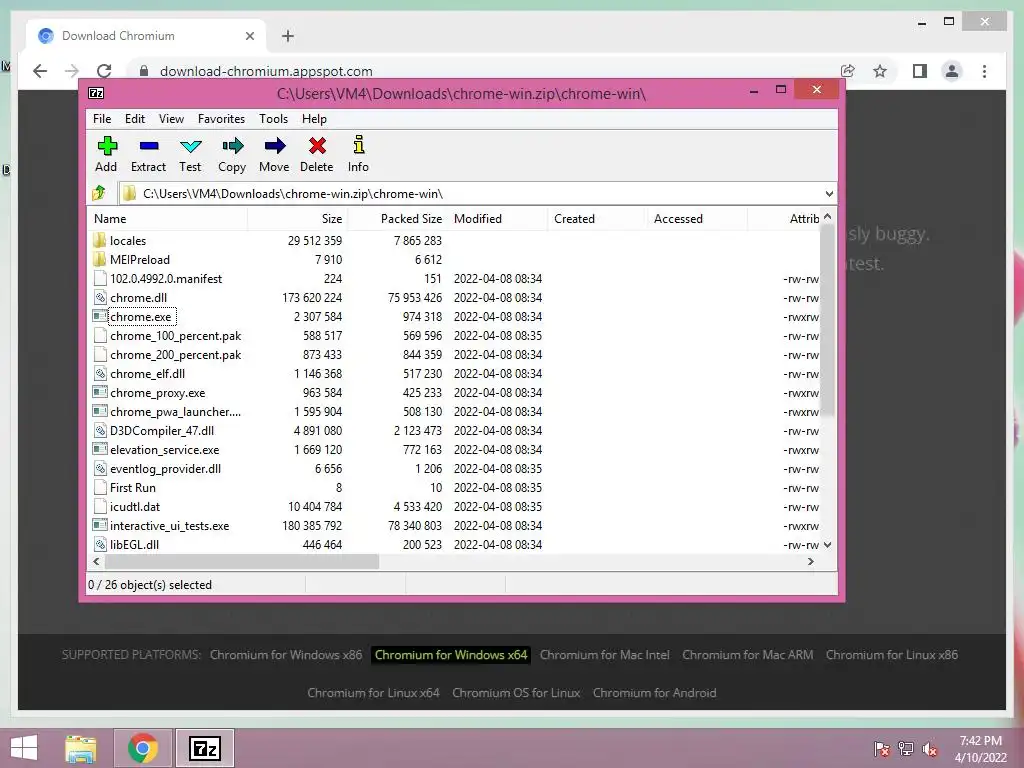Image resolution: width=1024 pixels, height=768 pixels.
Task: Click the chrome.dll file icon
Action: (100, 298)
